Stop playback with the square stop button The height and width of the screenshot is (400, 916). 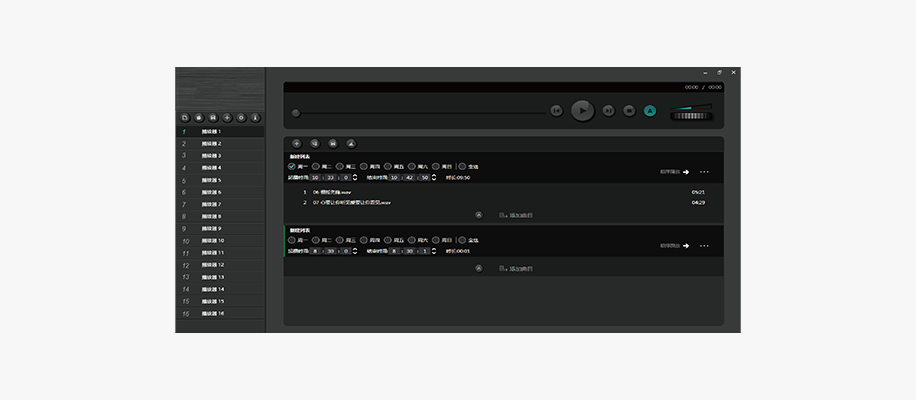click(x=629, y=111)
